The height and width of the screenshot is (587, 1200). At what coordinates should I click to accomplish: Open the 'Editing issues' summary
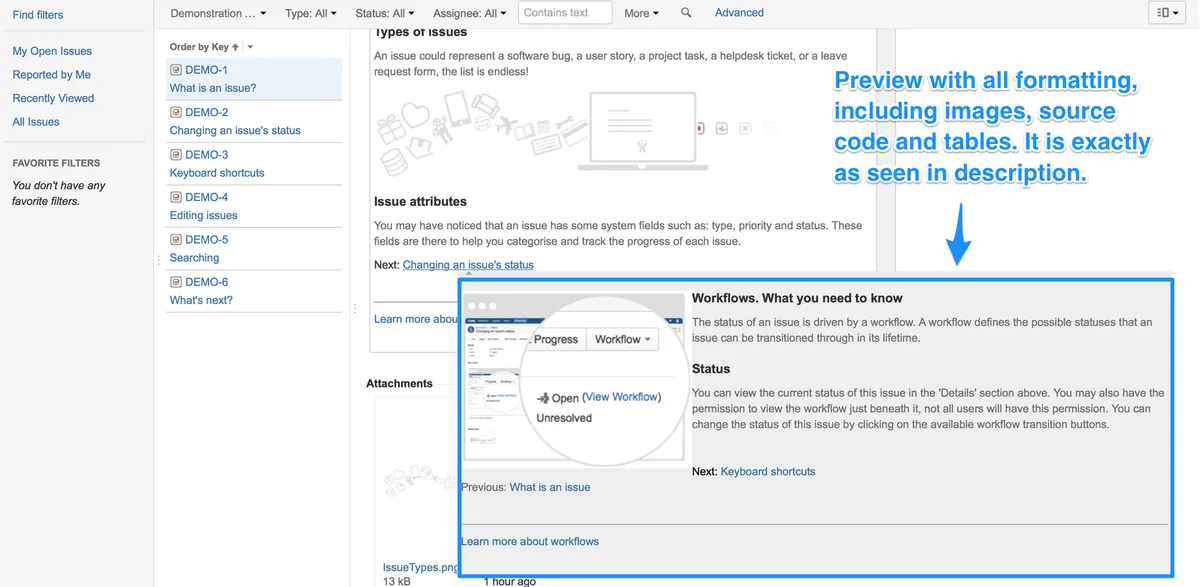tap(204, 215)
